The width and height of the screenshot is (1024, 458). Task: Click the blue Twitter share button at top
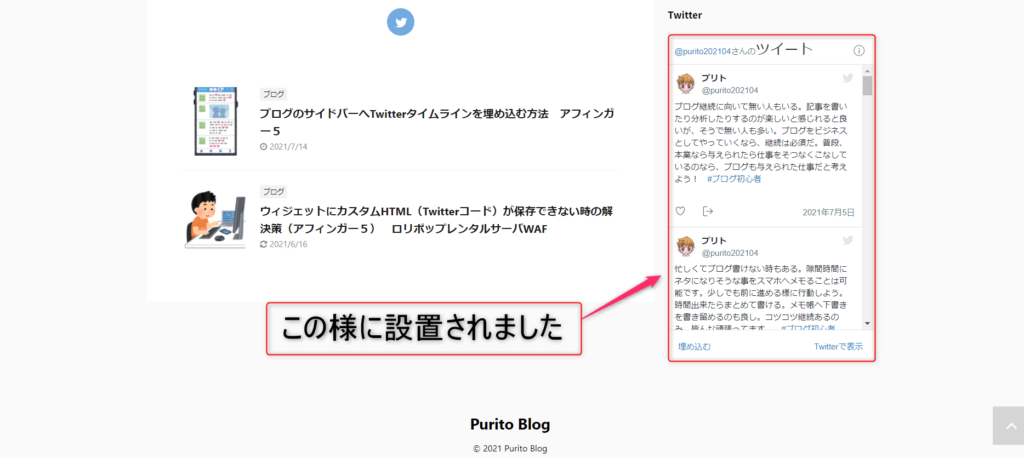(x=401, y=21)
